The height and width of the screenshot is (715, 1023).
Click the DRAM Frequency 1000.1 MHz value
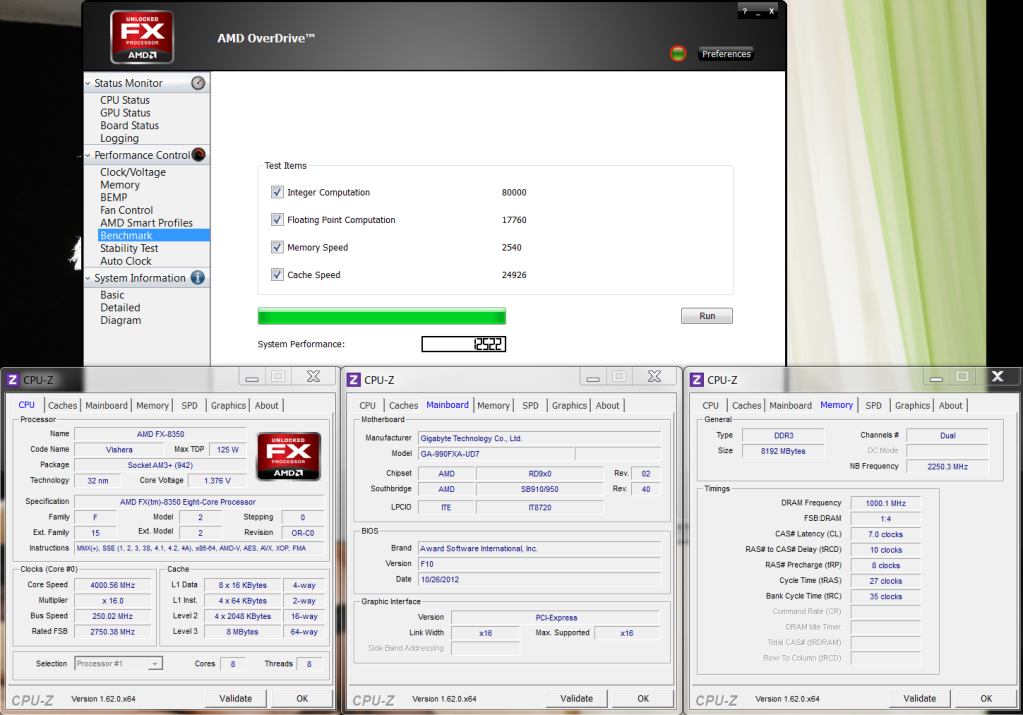pos(885,503)
